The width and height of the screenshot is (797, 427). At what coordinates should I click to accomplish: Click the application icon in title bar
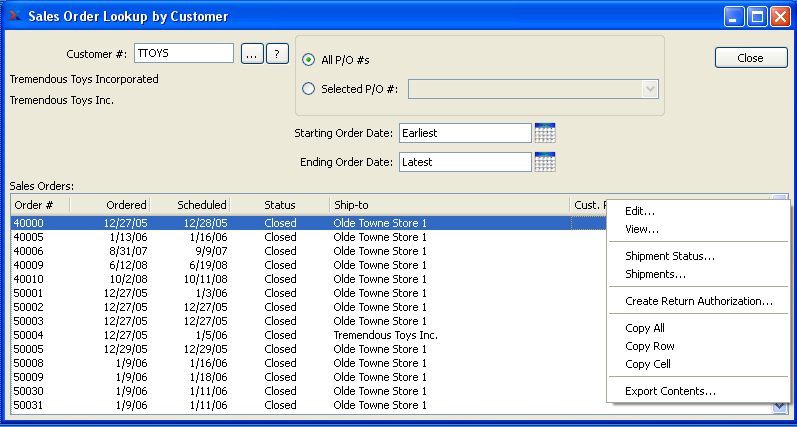click(15, 16)
